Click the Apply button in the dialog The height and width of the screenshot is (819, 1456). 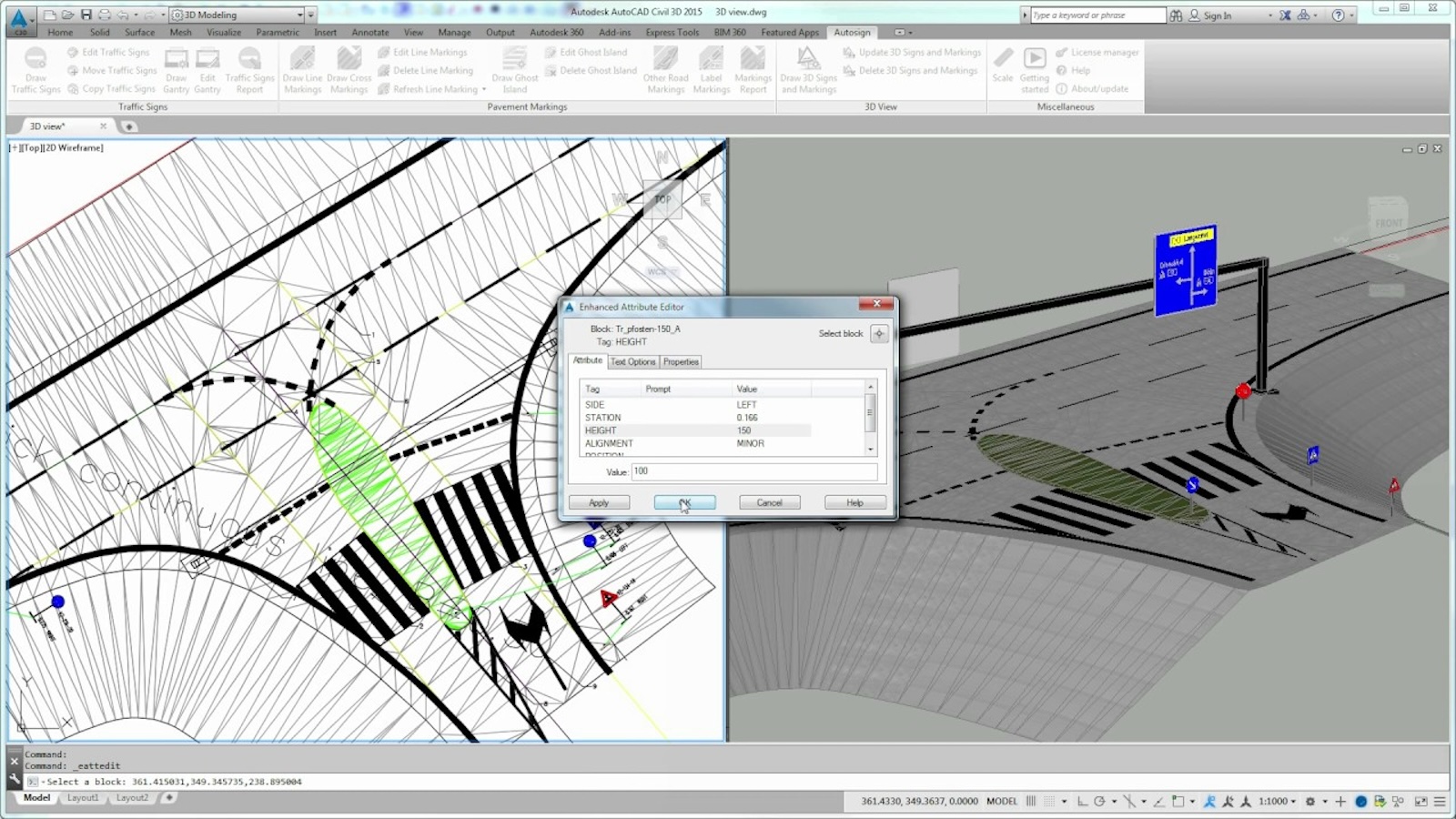[599, 502]
